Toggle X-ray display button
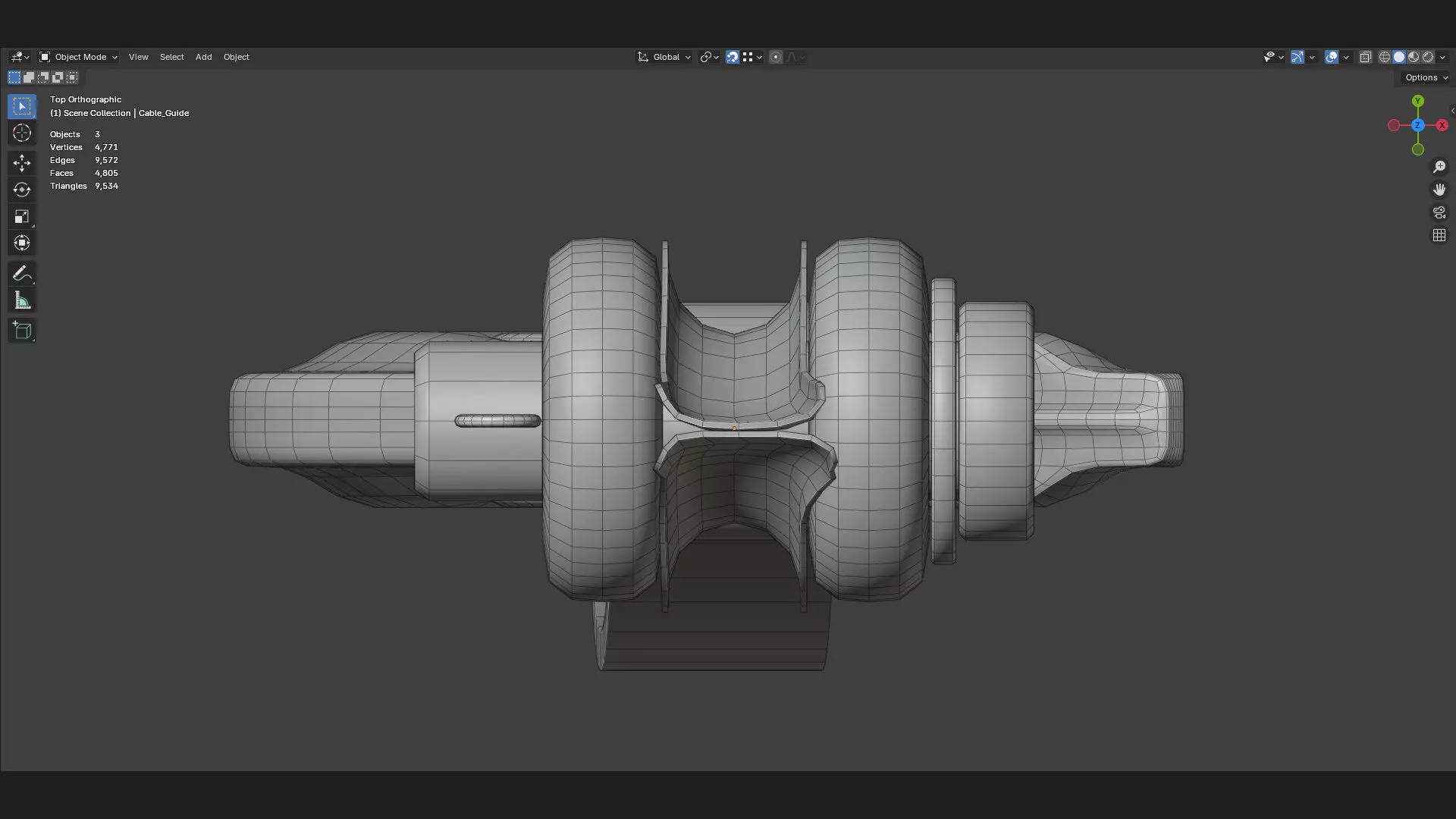Image resolution: width=1456 pixels, height=819 pixels. pos(1365,57)
